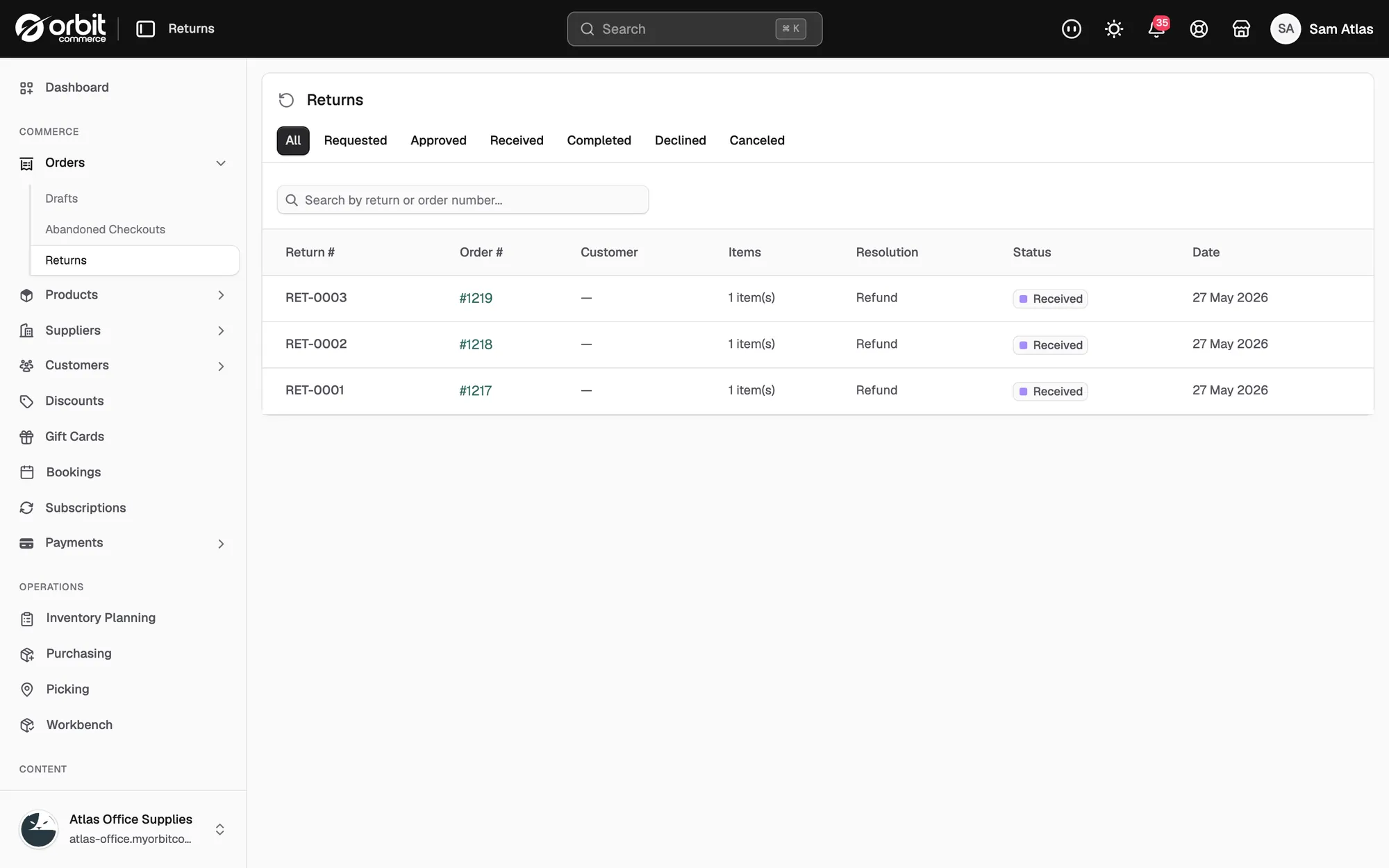Open order link #1218
Viewport: 1389px width, 868px height.
(x=476, y=344)
